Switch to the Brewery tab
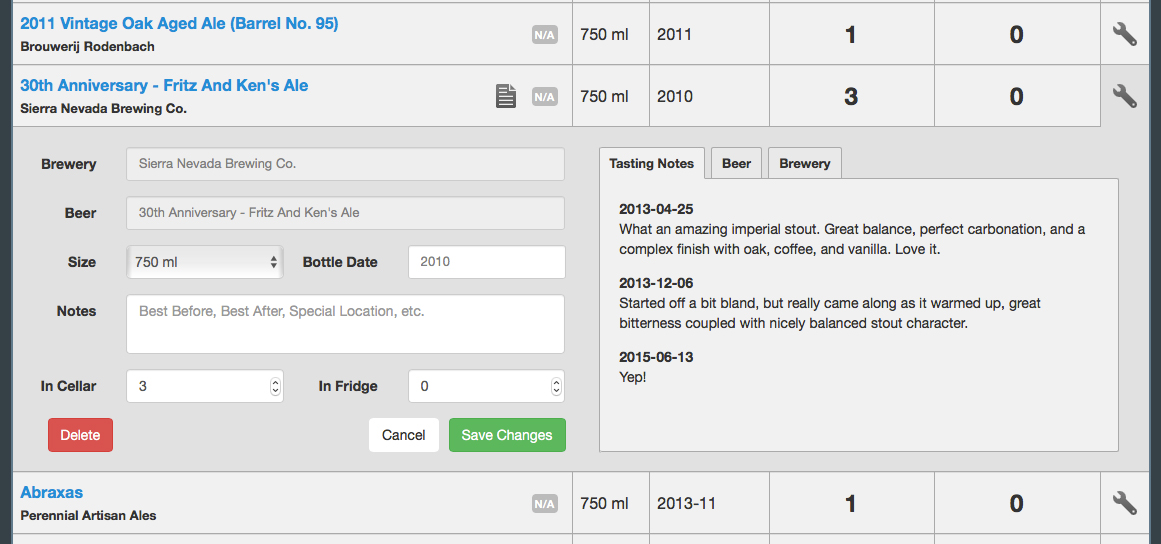The image size is (1161, 544). point(804,163)
